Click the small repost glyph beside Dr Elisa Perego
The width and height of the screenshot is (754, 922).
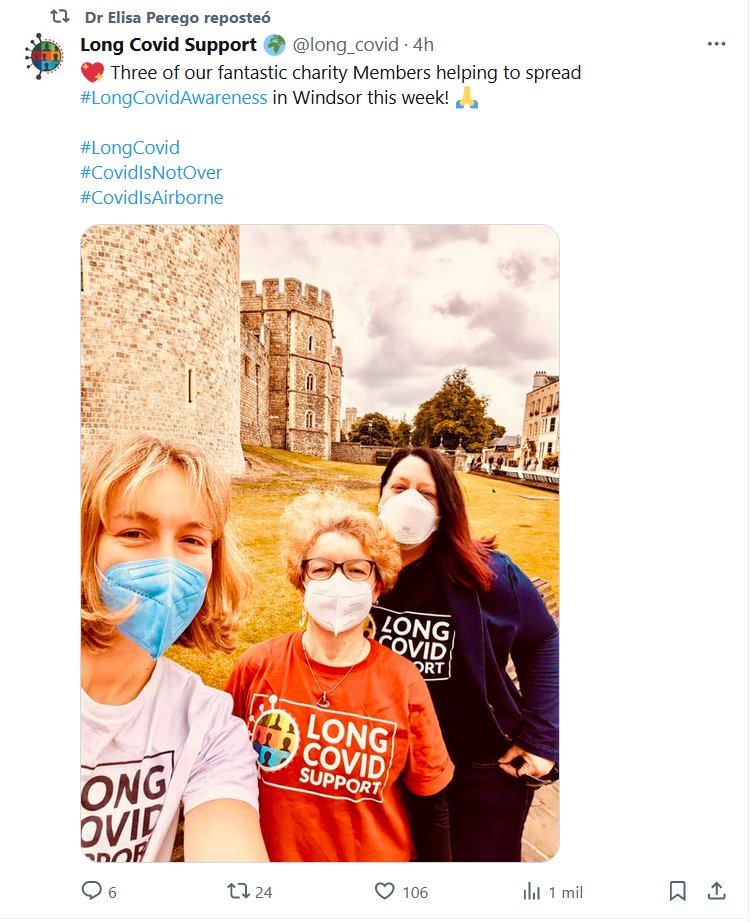pyautogui.click(x=60, y=17)
